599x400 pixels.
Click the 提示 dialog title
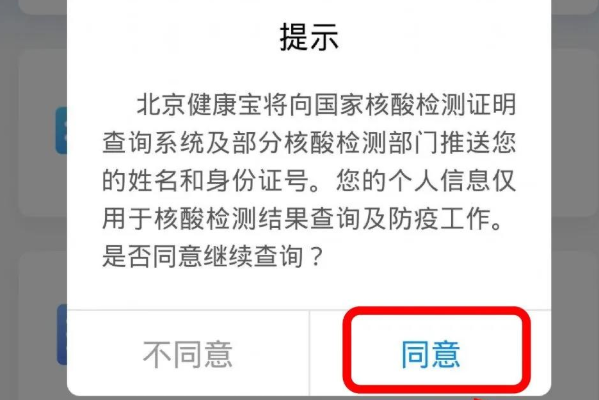point(309,37)
